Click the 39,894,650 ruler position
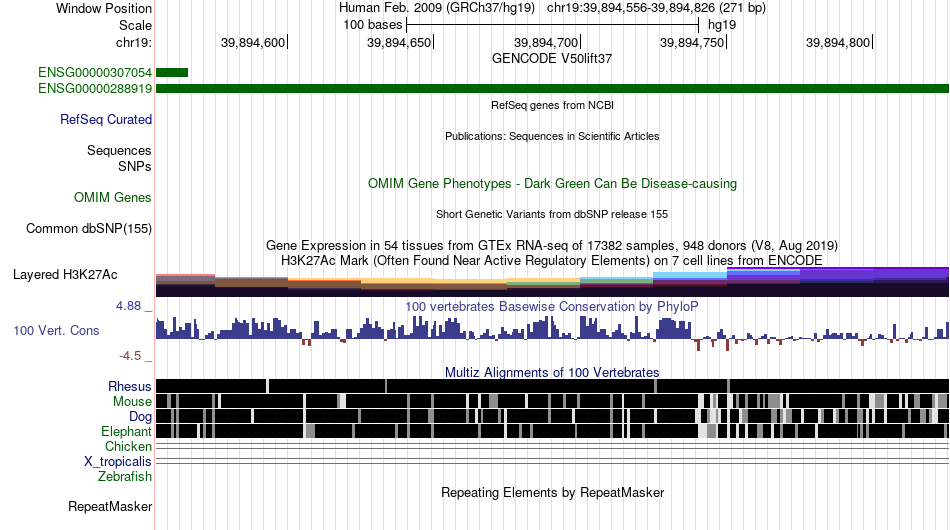Viewport: 950px width, 530px height. click(400, 42)
